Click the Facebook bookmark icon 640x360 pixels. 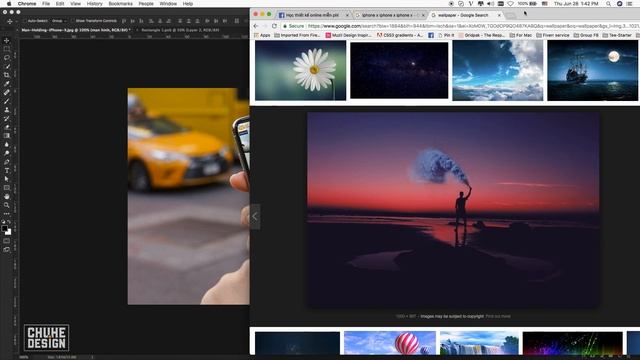coord(431,36)
